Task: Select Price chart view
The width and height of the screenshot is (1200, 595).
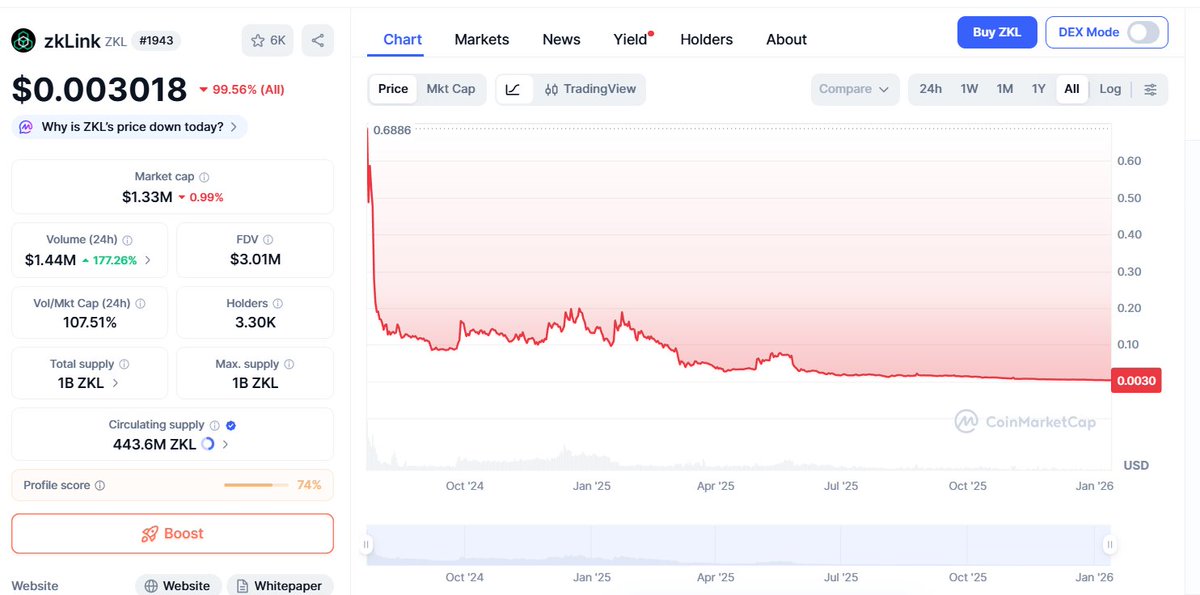Action: point(393,89)
